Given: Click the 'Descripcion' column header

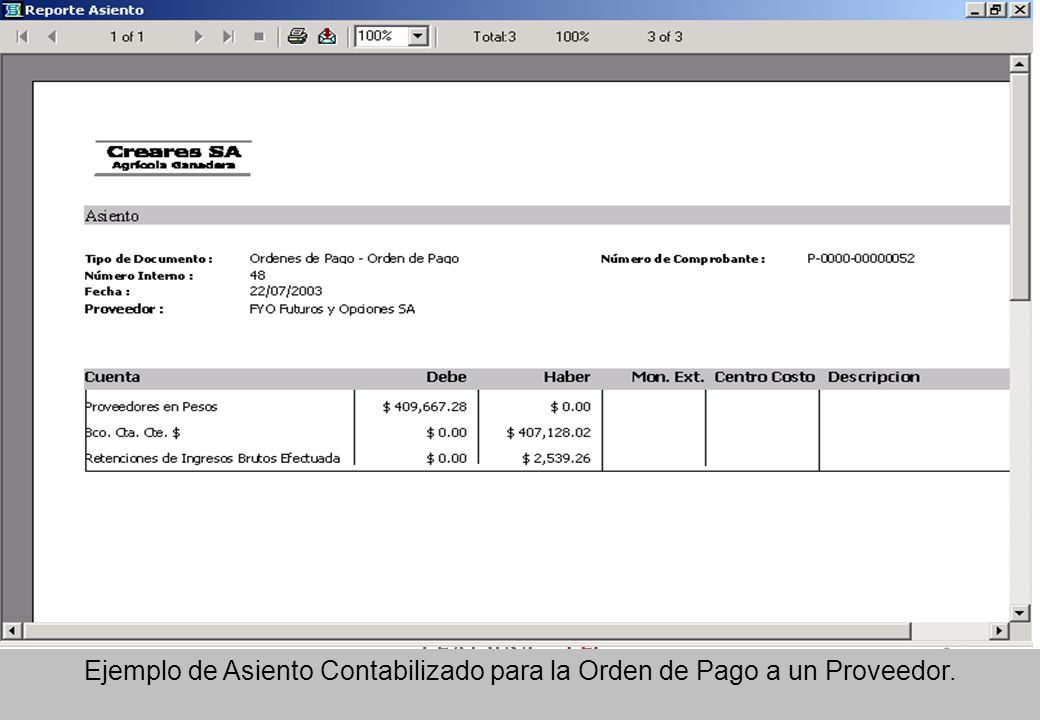Looking at the screenshot, I should tap(874, 377).
